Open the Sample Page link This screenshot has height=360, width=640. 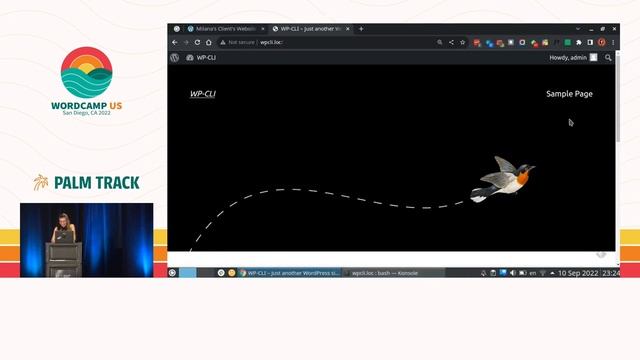569,94
